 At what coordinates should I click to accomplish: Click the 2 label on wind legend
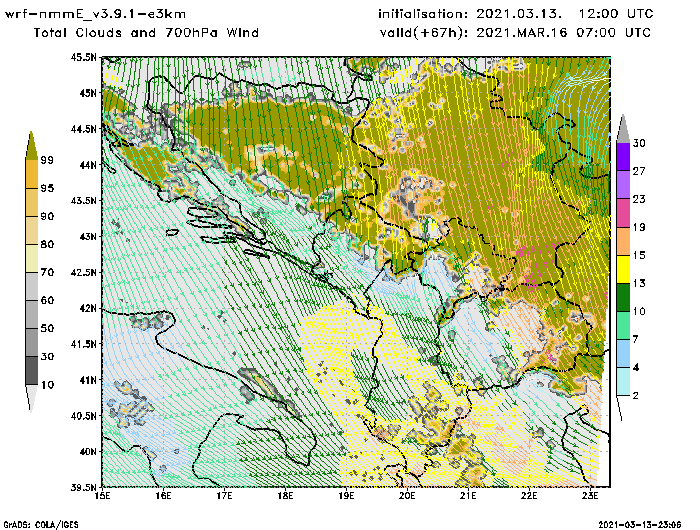pos(636,396)
